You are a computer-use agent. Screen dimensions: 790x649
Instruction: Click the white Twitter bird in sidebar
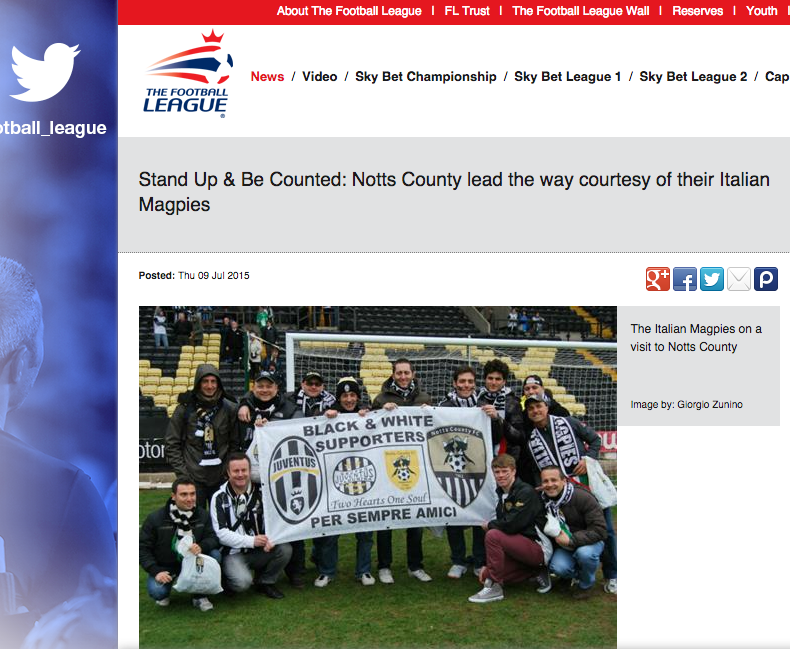(x=45, y=72)
